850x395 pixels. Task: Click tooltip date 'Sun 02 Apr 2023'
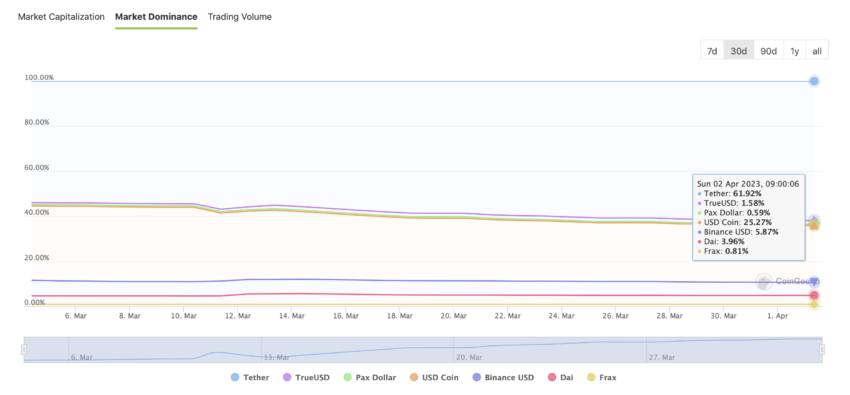click(724, 184)
